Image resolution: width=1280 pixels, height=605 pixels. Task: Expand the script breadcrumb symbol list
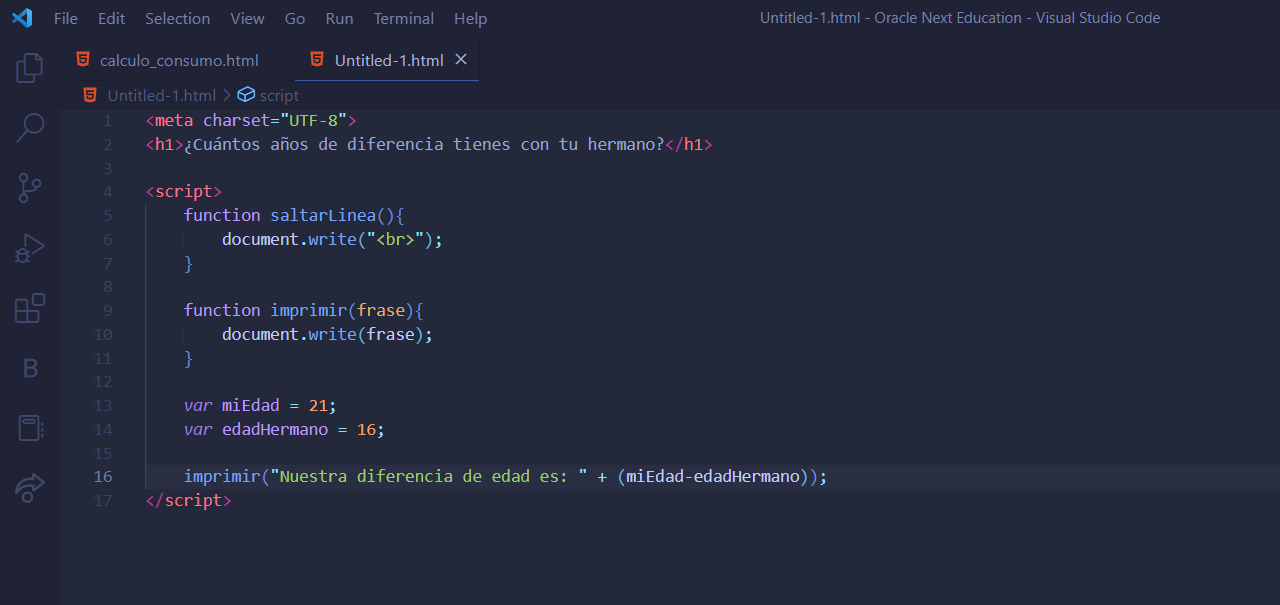coord(279,95)
